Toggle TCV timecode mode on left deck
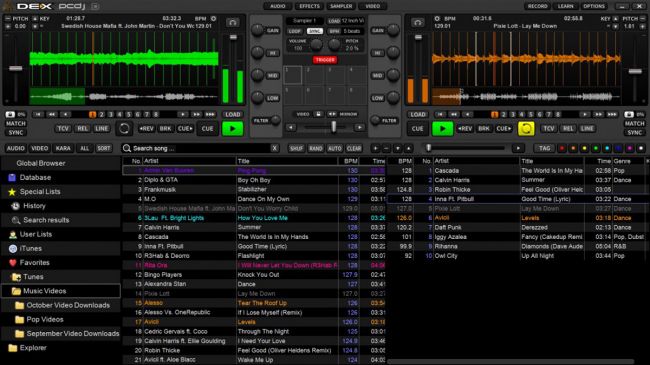 [x=63, y=129]
